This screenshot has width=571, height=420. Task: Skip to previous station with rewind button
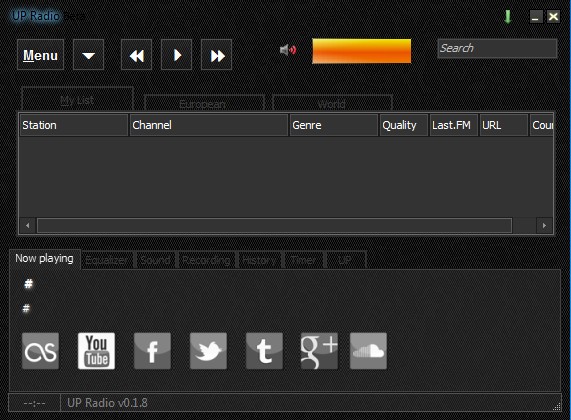[137, 55]
